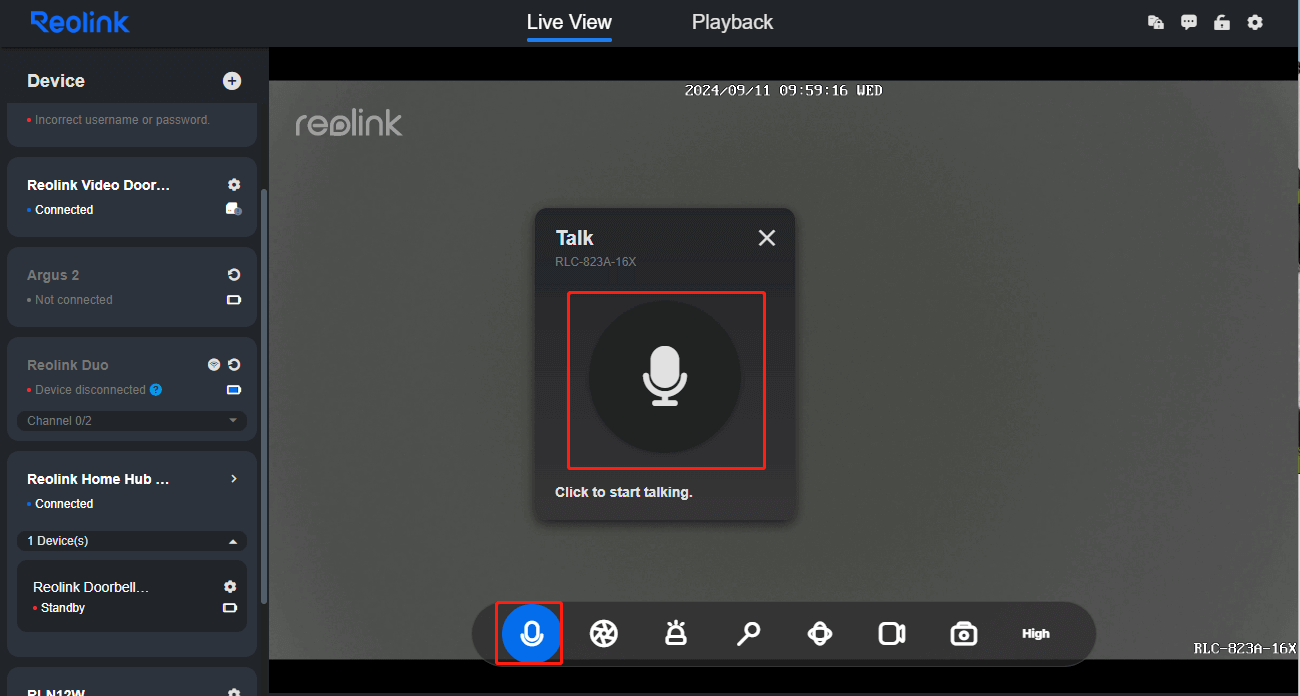Take a snapshot with the camera icon
This screenshot has height=696, width=1300.
pyautogui.click(x=964, y=633)
